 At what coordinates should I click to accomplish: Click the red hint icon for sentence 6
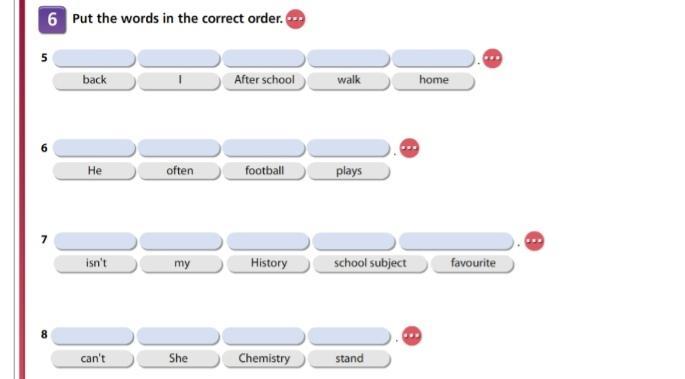409,148
